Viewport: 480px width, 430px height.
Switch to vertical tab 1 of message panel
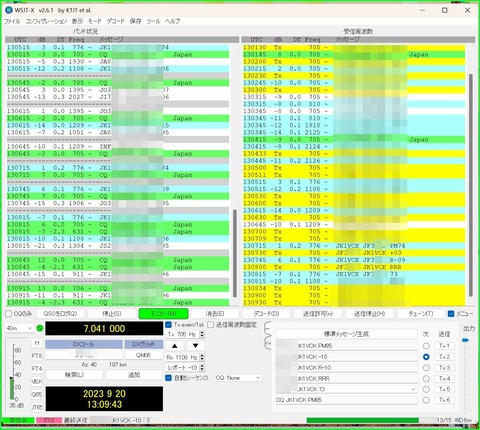pyautogui.click(x=268, y=329)
